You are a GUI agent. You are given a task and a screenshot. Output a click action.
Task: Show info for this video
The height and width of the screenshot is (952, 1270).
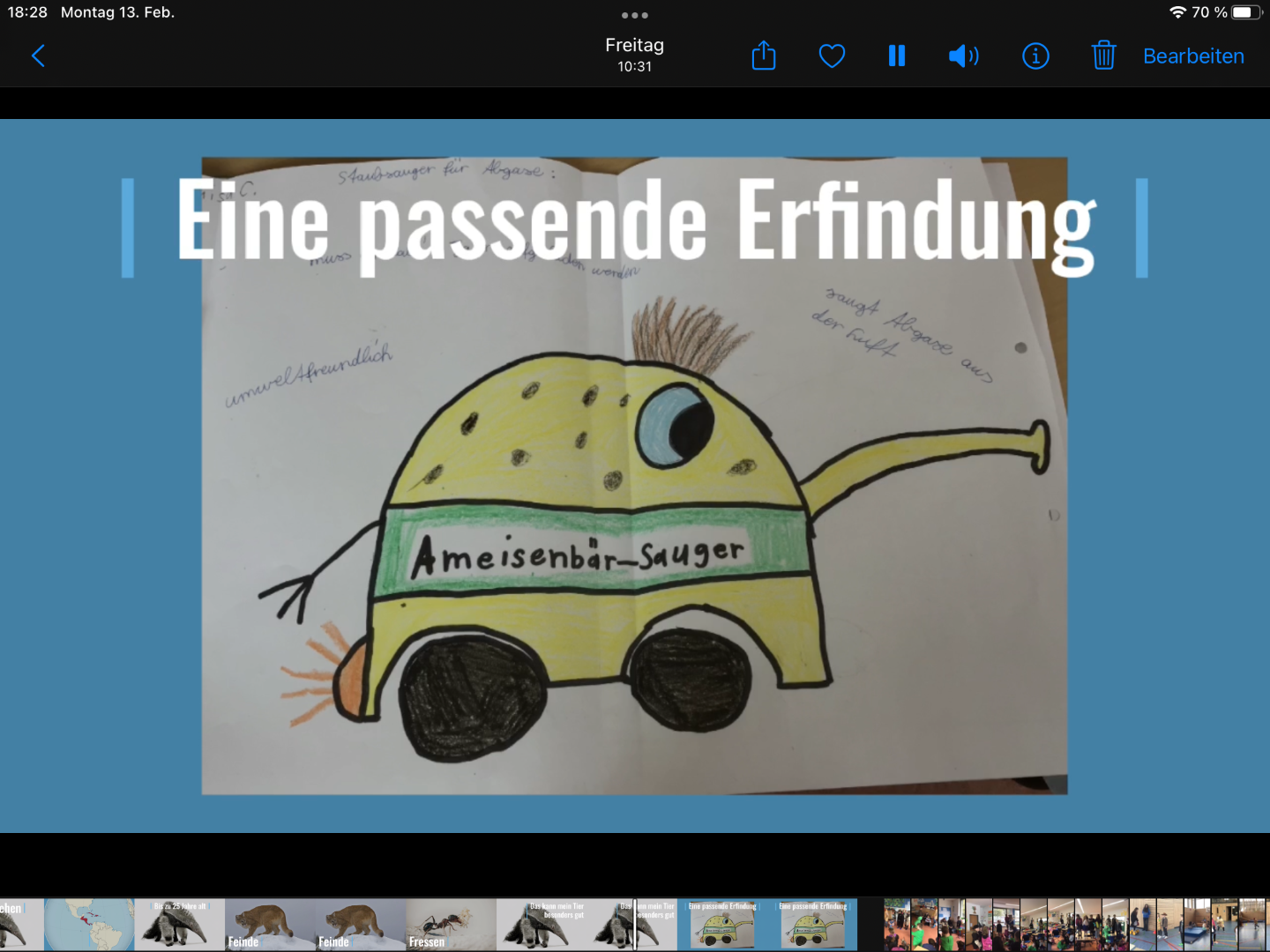[1035, 56]
